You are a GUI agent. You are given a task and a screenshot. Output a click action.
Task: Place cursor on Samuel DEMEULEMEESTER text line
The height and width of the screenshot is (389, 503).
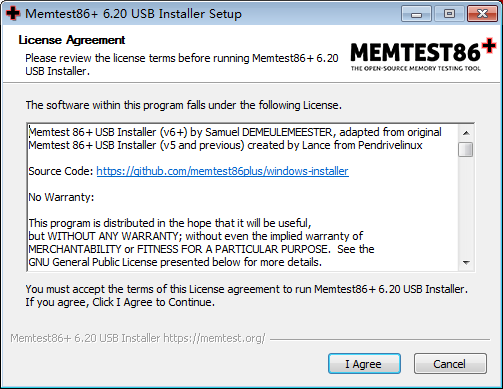coord(235,132)
